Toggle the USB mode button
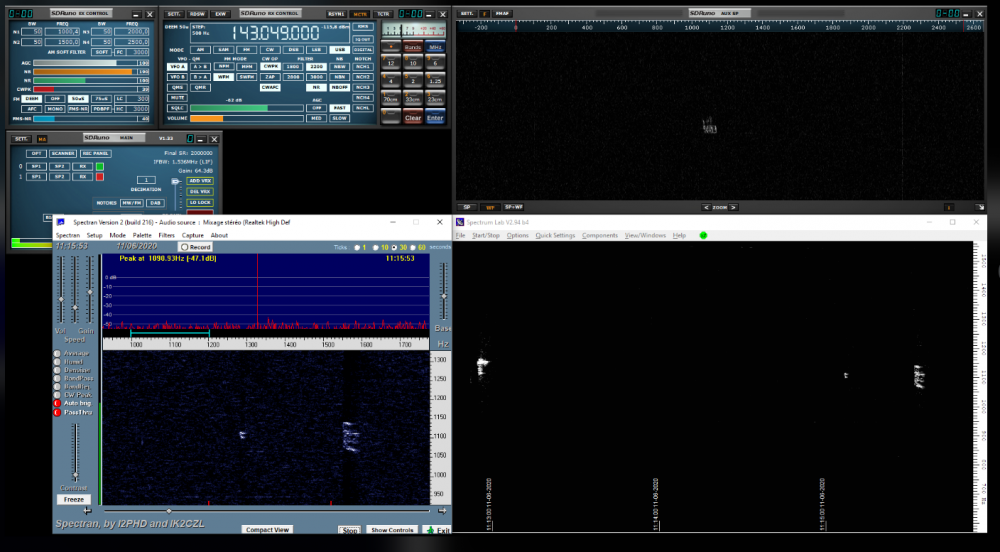 coord(339,49)
